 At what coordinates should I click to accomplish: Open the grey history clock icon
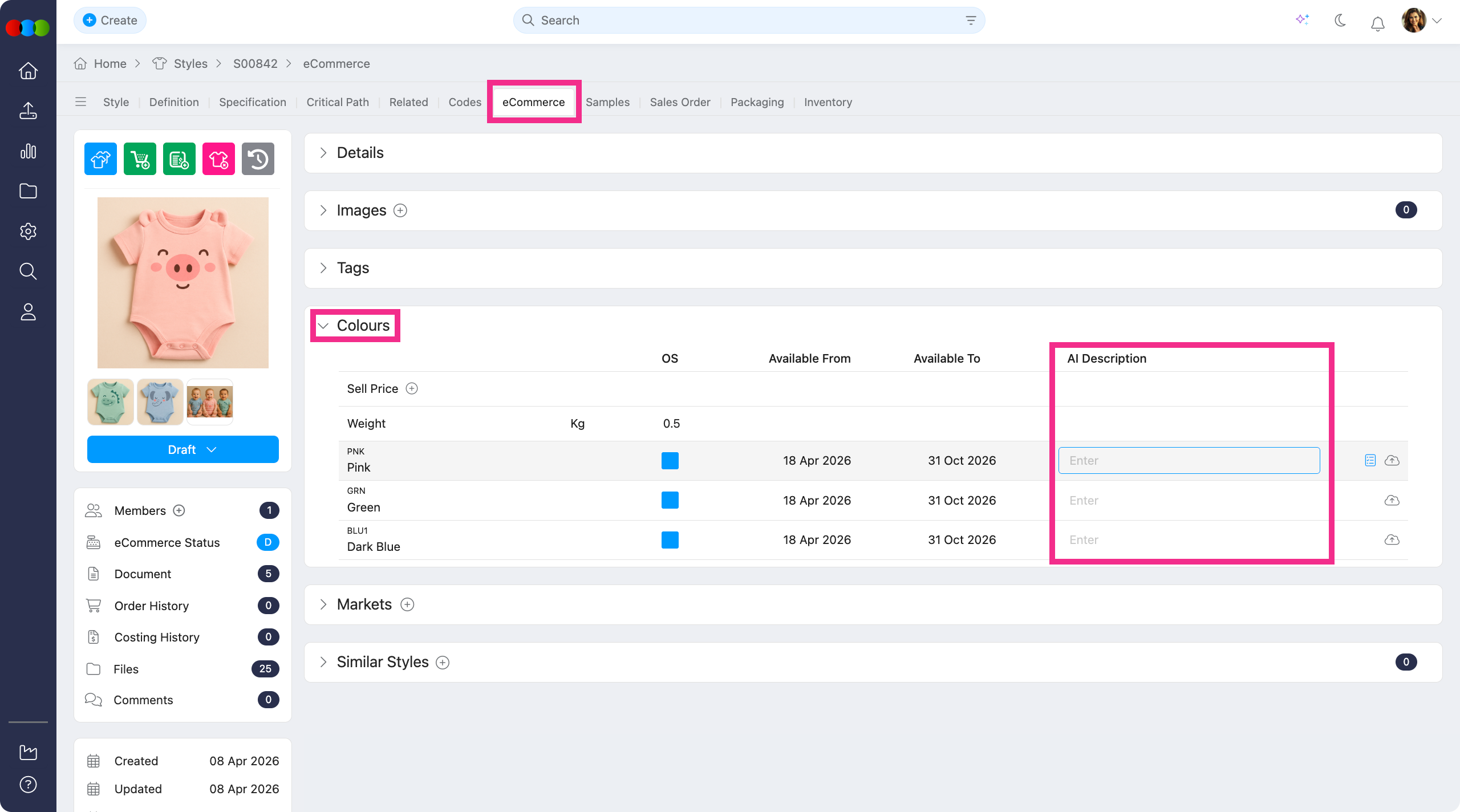point(258,159)
